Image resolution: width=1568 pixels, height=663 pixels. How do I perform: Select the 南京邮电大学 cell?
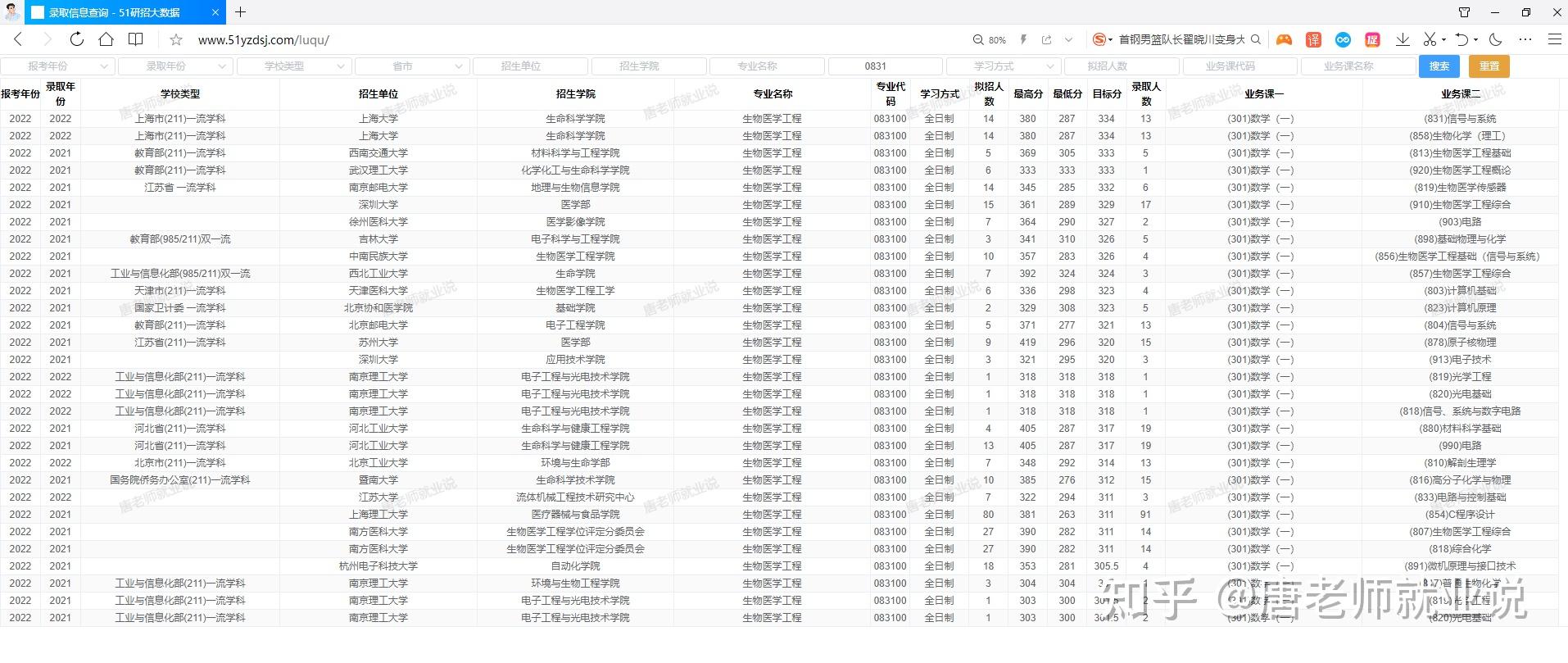[x=378, y=188]
